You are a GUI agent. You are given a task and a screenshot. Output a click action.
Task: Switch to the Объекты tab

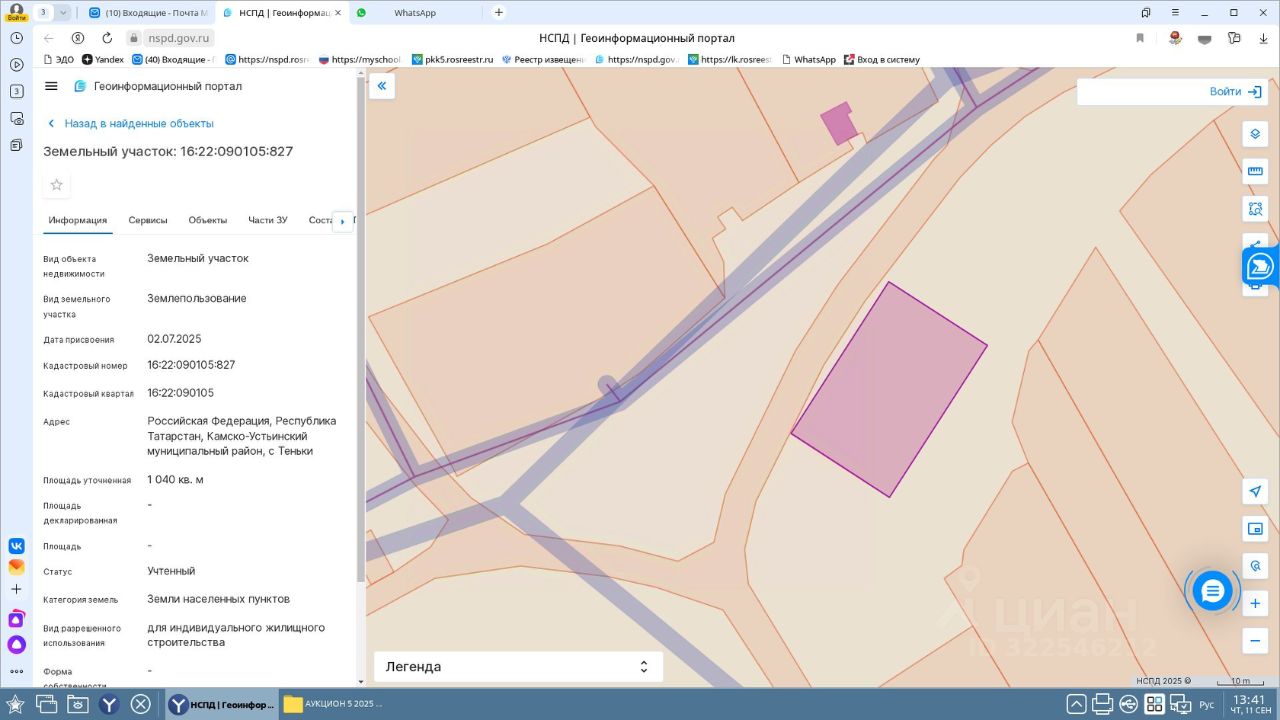[x=208, y=220]
